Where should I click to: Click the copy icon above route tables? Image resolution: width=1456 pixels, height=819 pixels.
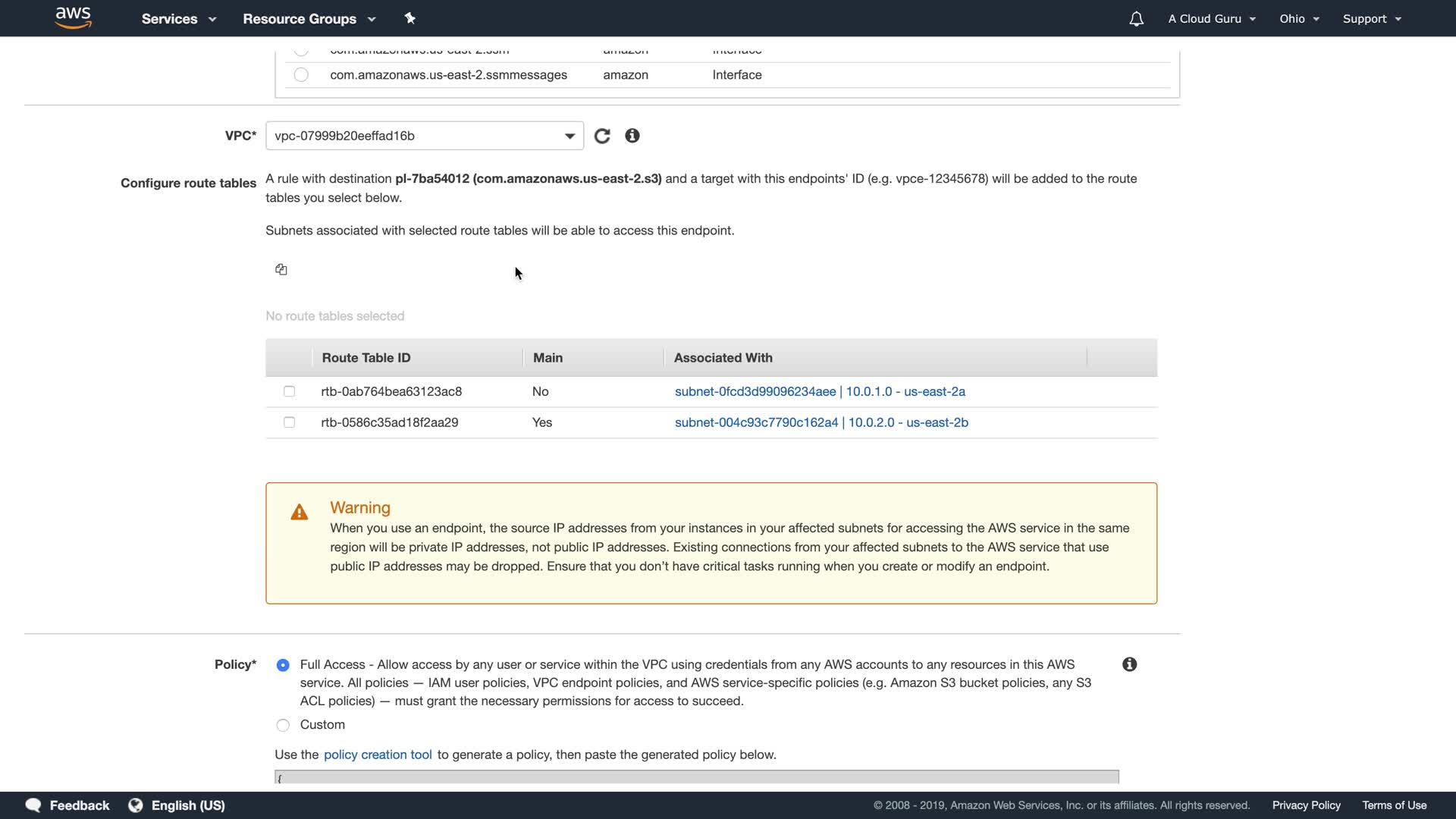click(x=281, y=269)
